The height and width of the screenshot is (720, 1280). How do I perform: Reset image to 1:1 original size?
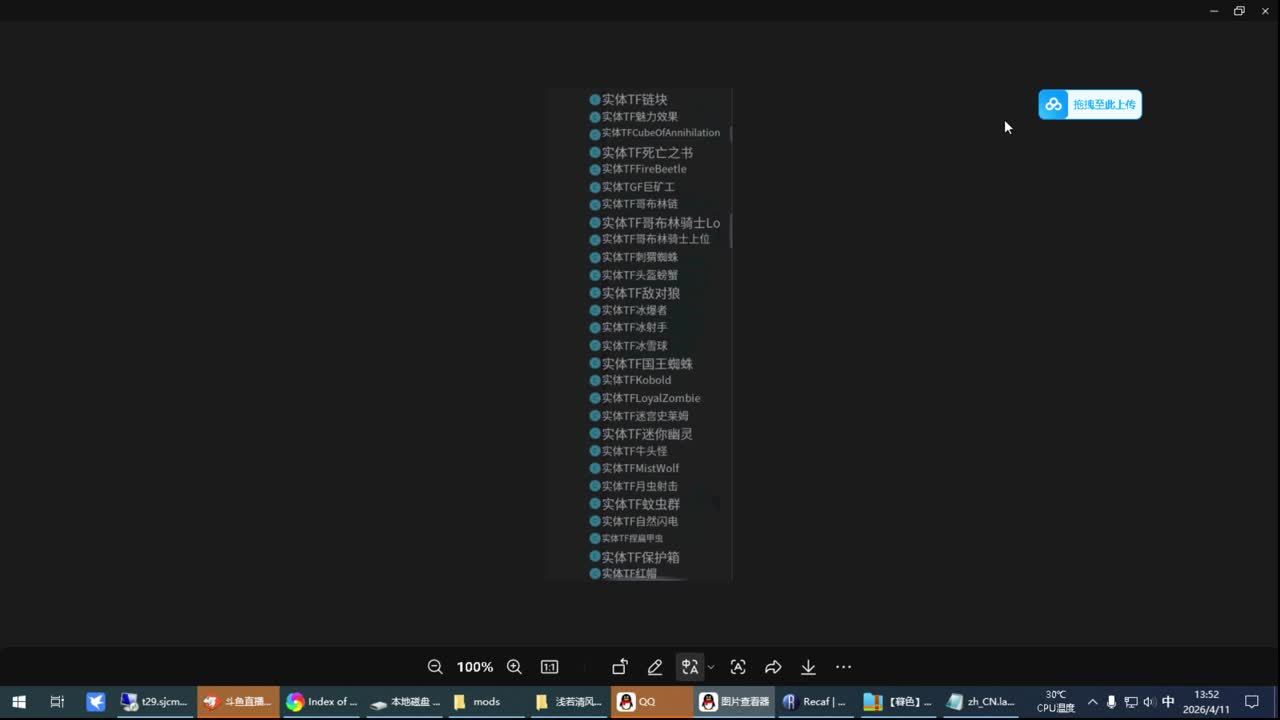(x=549, y=667)
